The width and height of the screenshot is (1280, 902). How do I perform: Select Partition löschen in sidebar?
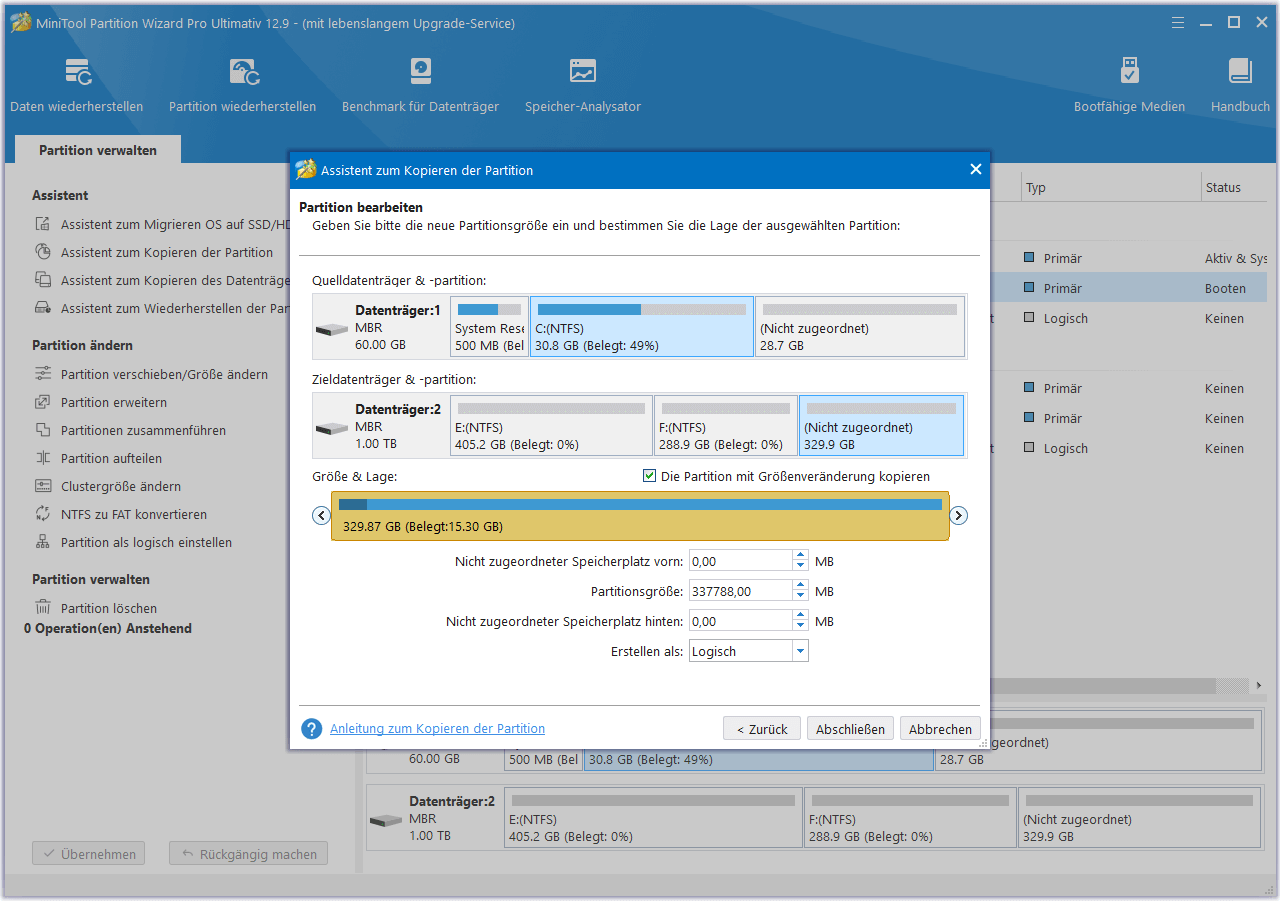pyautogui.click(x=109, y=608)
